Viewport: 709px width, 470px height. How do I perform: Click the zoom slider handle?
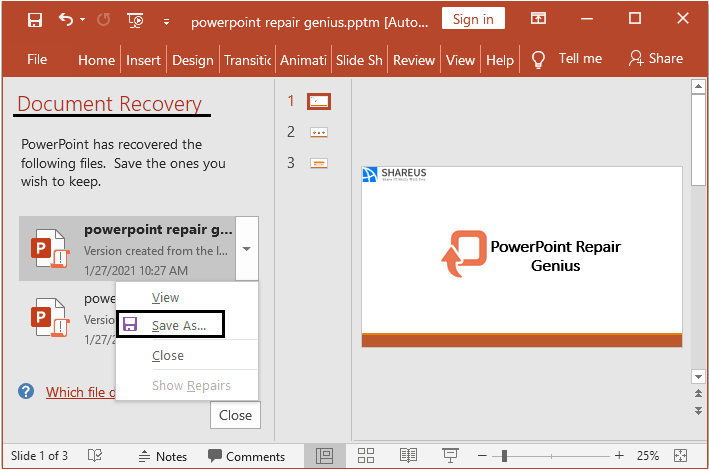pyautogui.click(x=504, y=456)
